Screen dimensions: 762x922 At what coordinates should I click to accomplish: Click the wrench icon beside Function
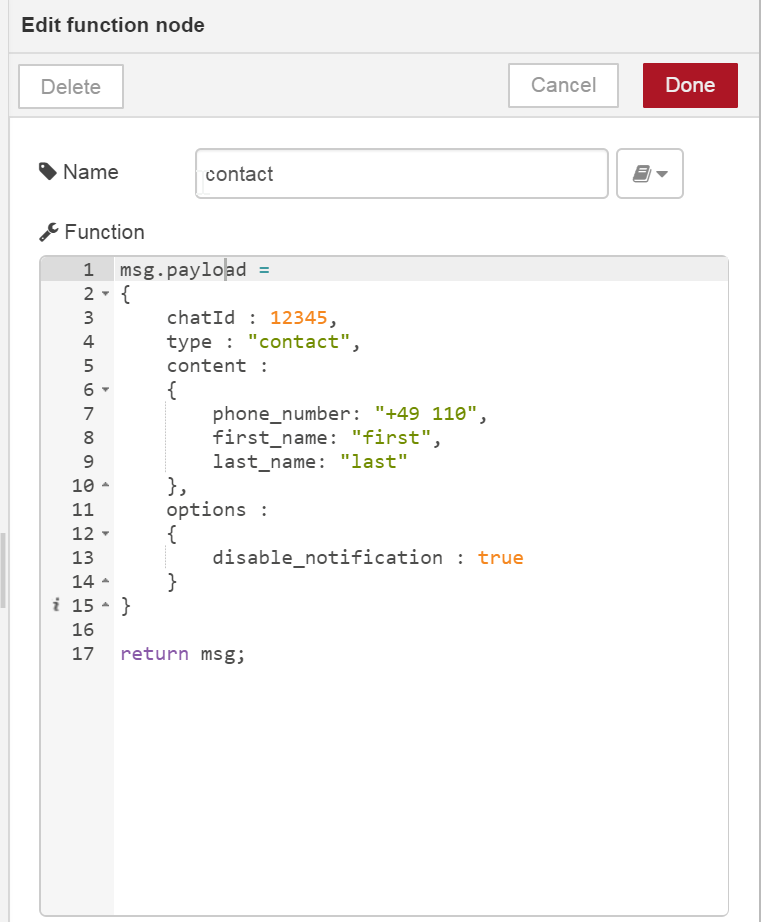point(48,232)
